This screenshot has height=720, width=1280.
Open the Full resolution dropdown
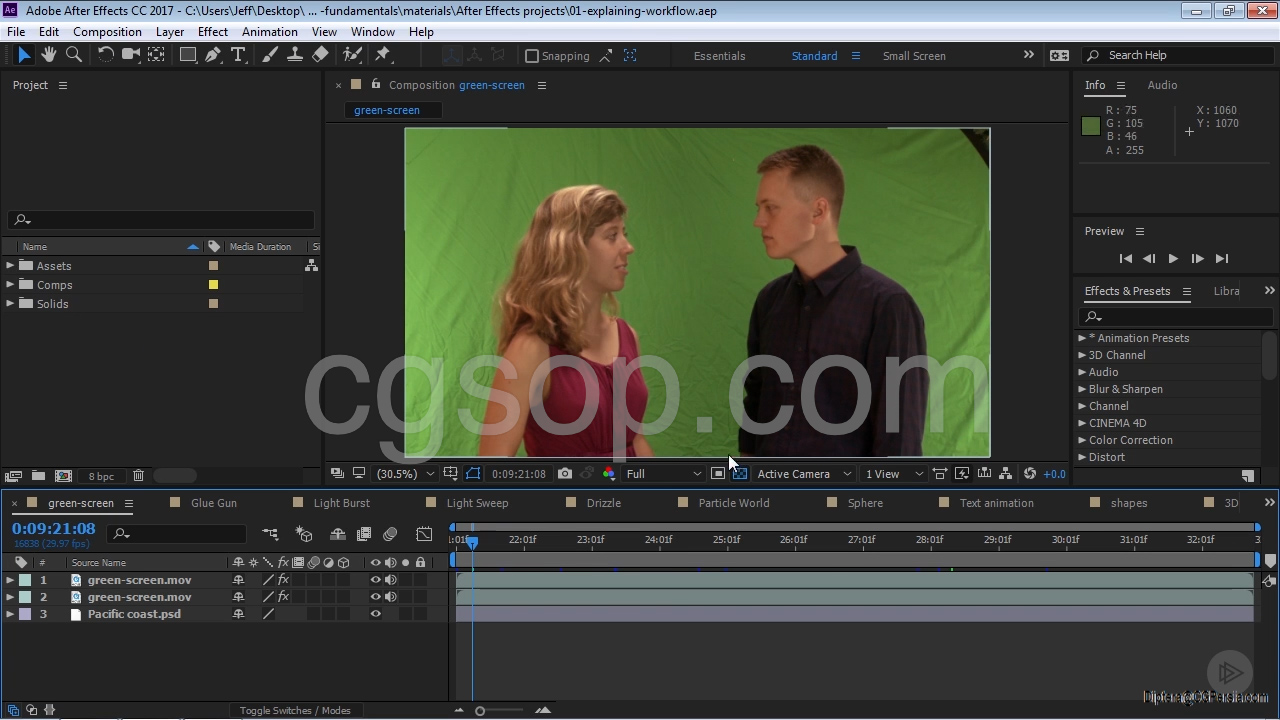point(664,474)
